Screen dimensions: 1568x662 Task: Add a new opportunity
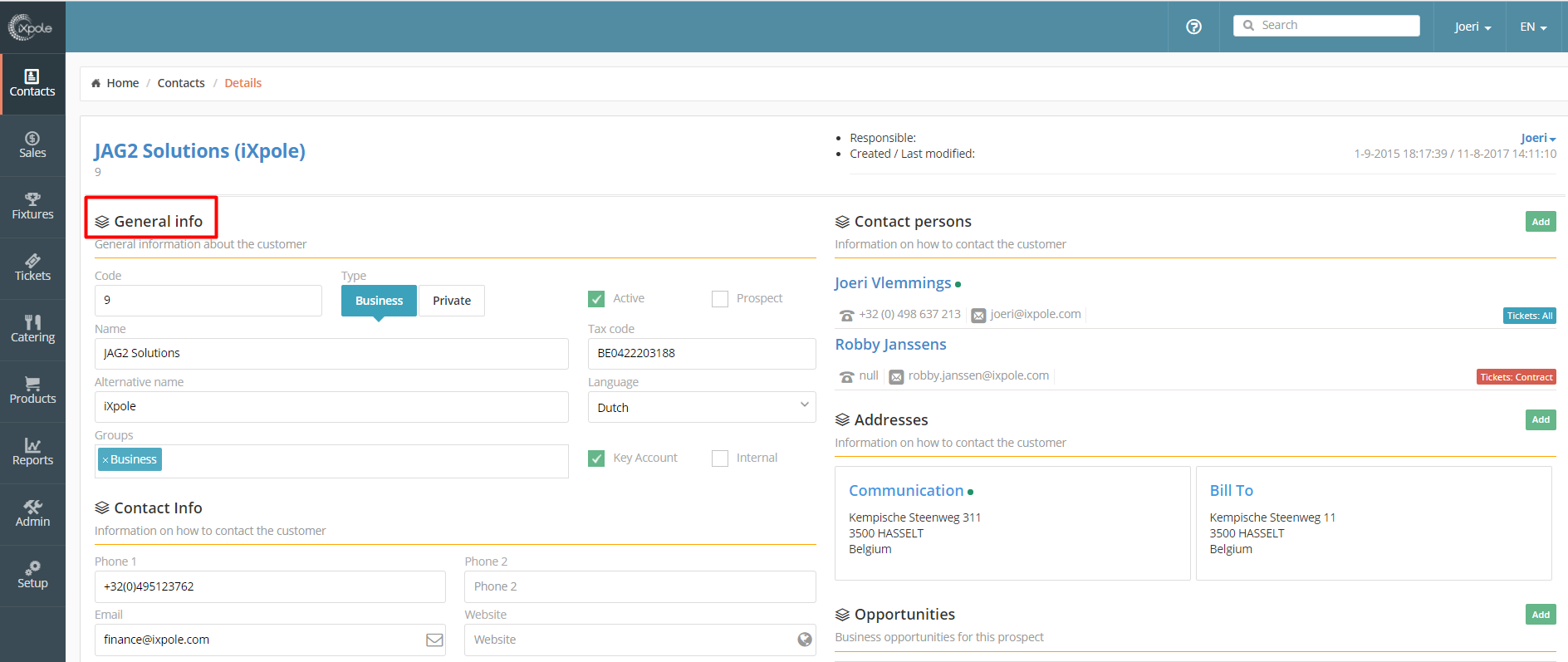coord(1541,615)
